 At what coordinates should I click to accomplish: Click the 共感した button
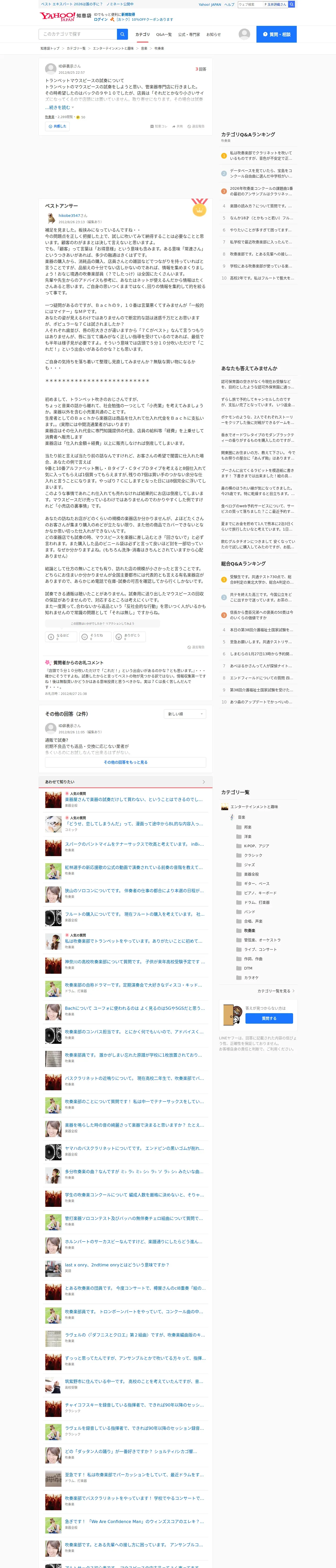tap(57, 126)
